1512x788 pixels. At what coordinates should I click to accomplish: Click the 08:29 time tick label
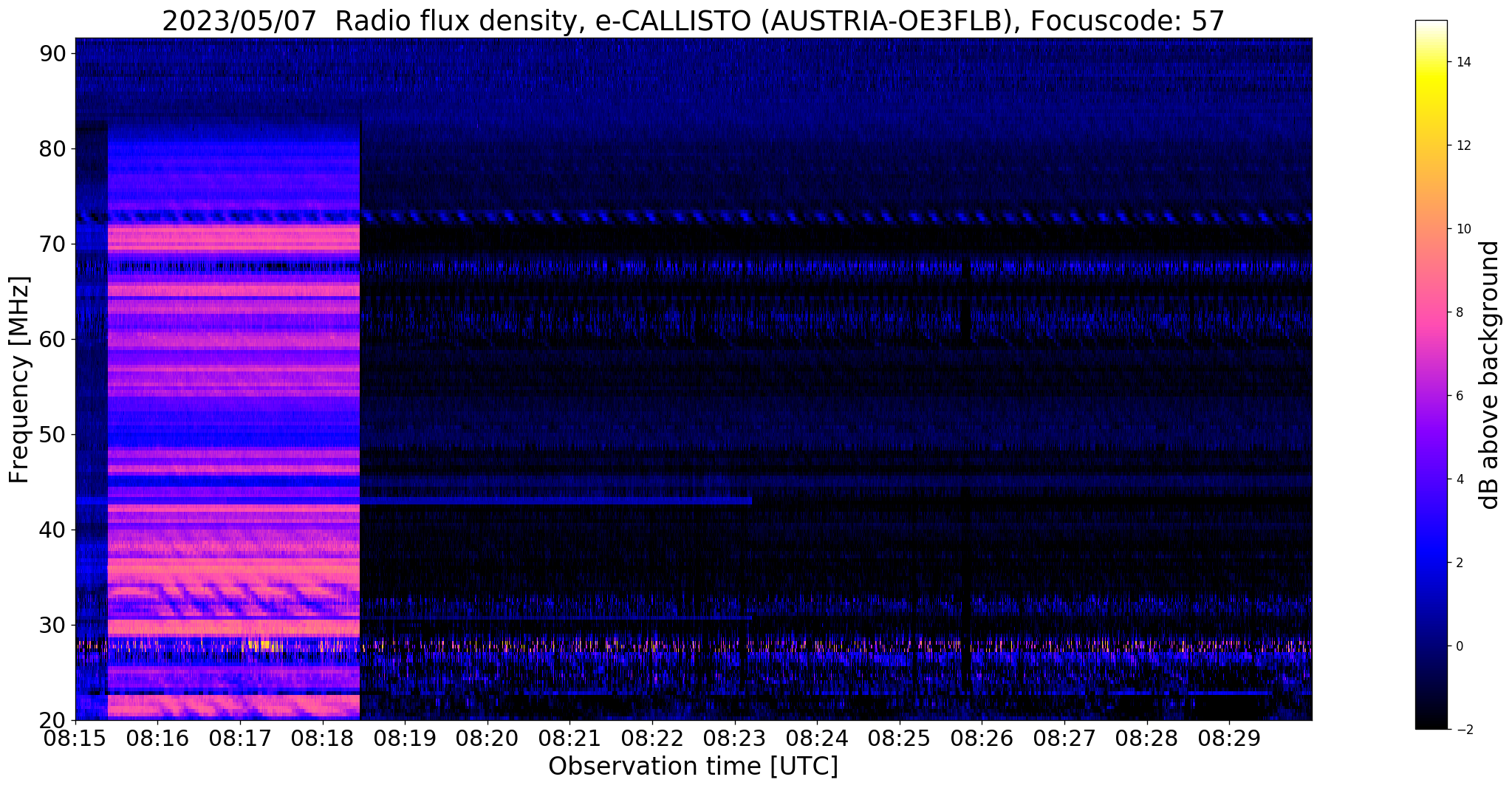pos(1229,738)
